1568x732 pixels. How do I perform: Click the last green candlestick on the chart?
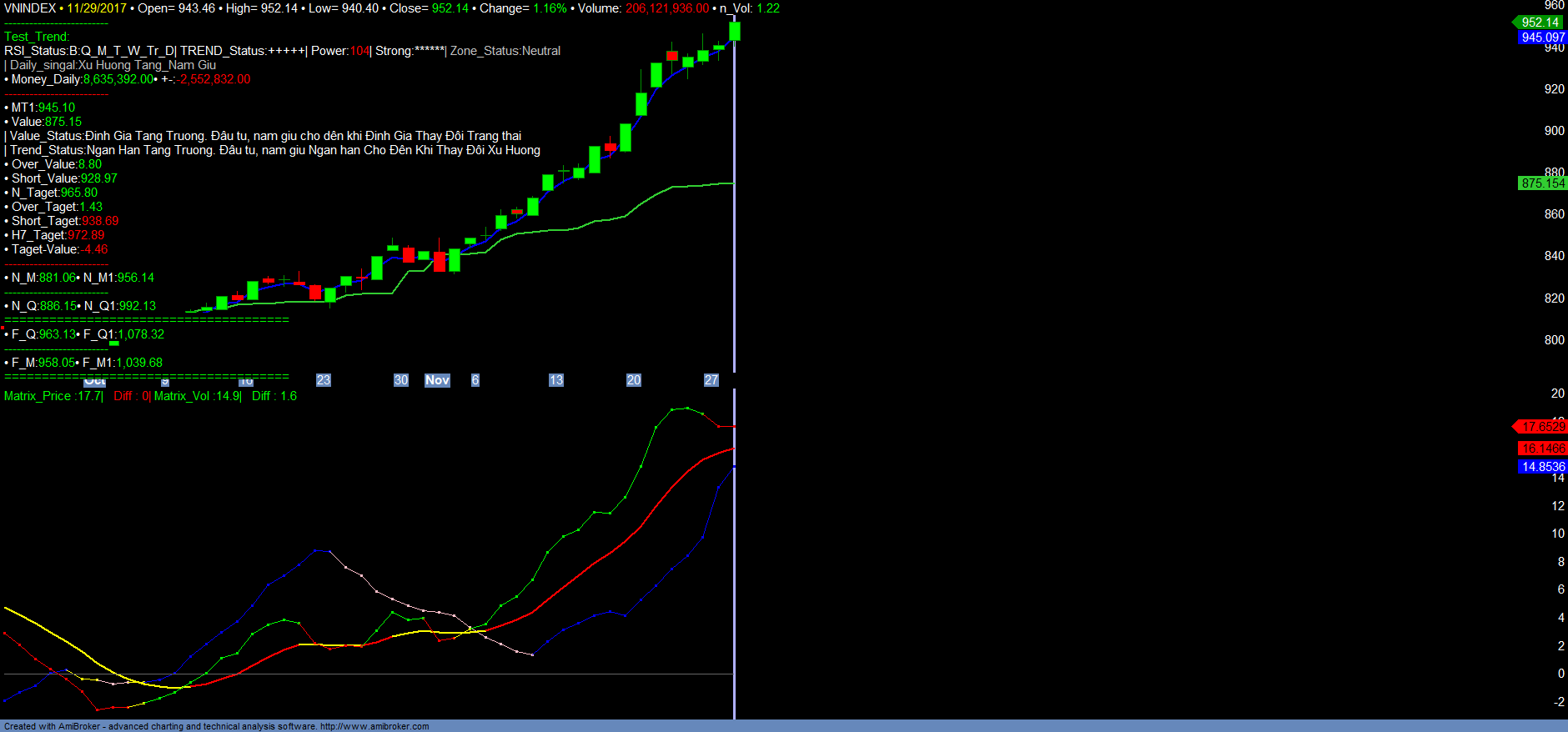click(x=734, y=31)
